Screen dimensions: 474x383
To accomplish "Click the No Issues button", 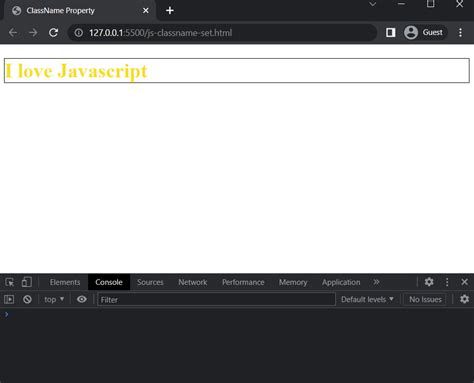I will click(x=425, y=299).
